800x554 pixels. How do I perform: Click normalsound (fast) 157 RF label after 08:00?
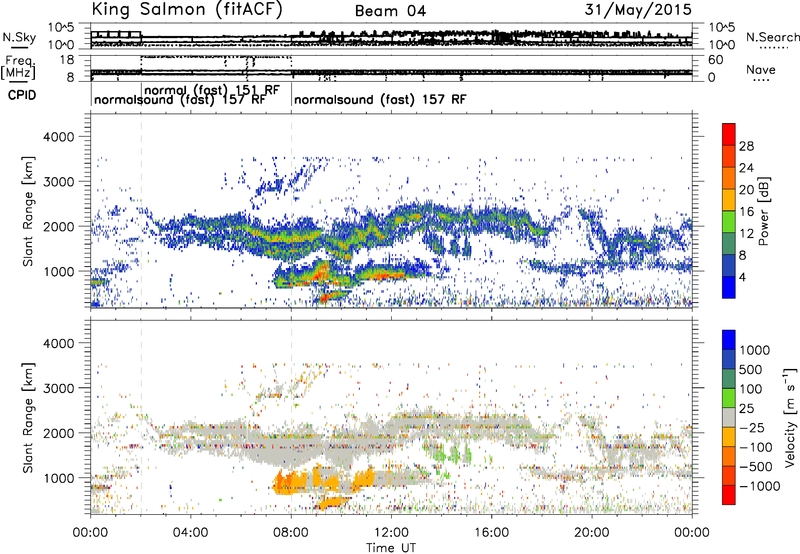[x=380, y=99]
